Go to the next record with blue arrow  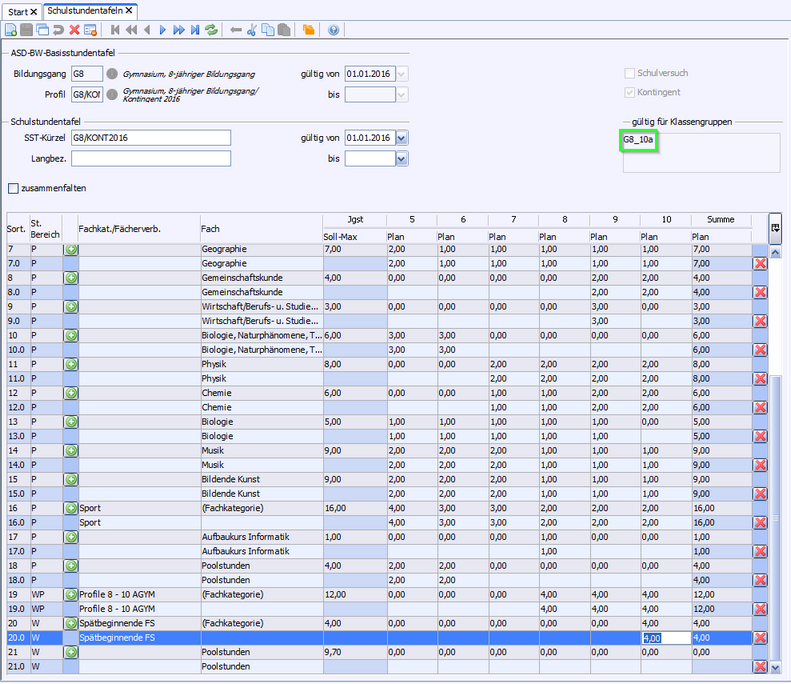pyautogui.click(x=163, y=30)
